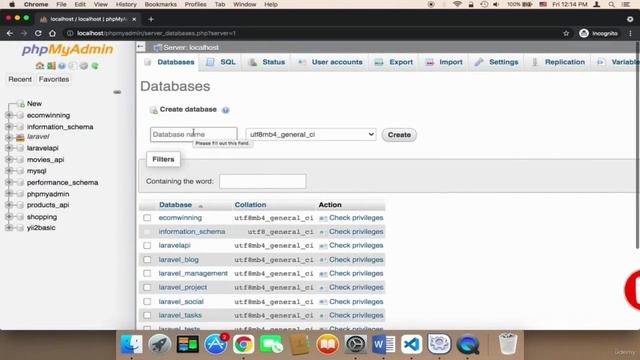Image resolution: width=640 pixels, height=360 pixels.
Task: Click the browser address bar
Action: pyautogui.click(x=314, y=33)
